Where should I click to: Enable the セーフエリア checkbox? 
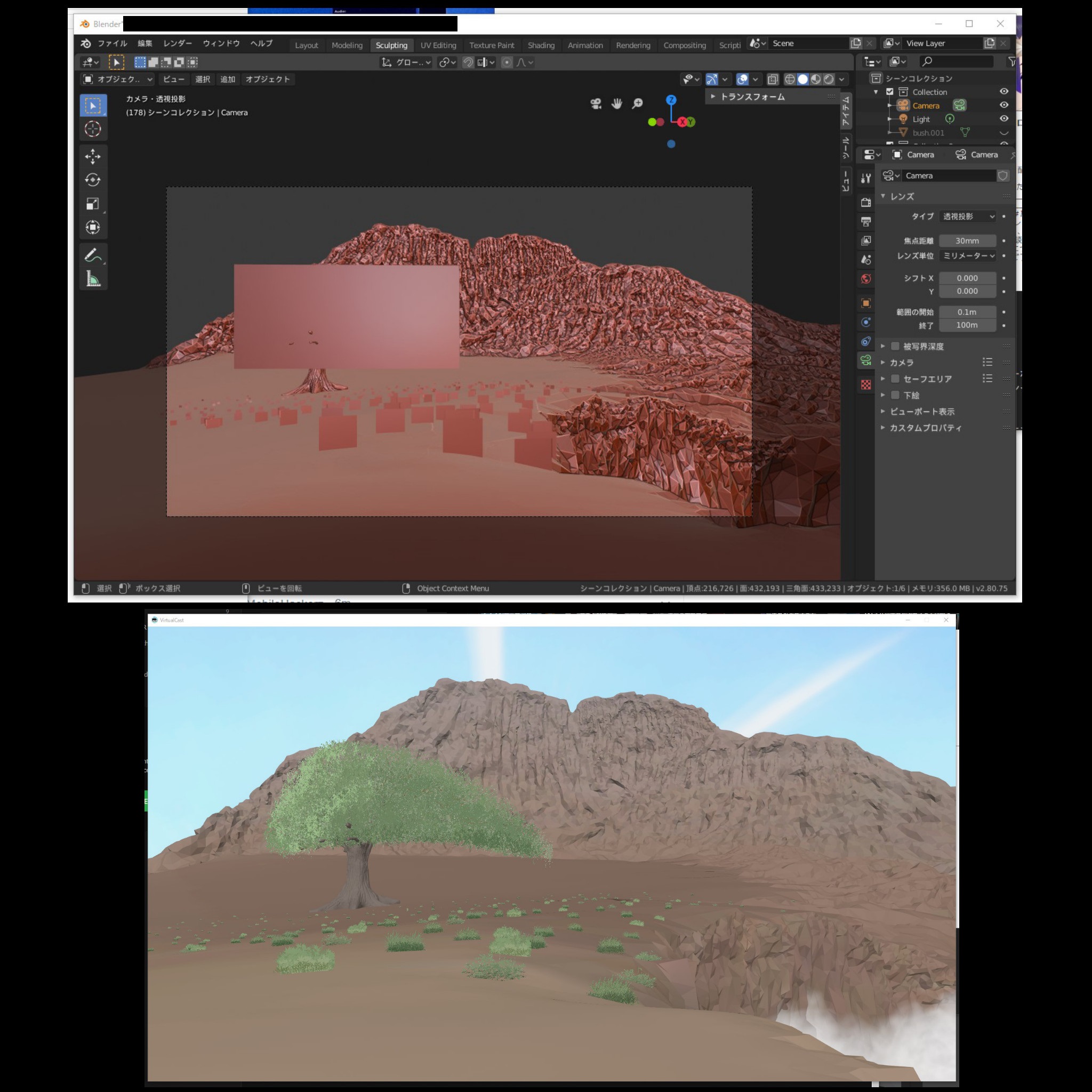tap(895, 379)
